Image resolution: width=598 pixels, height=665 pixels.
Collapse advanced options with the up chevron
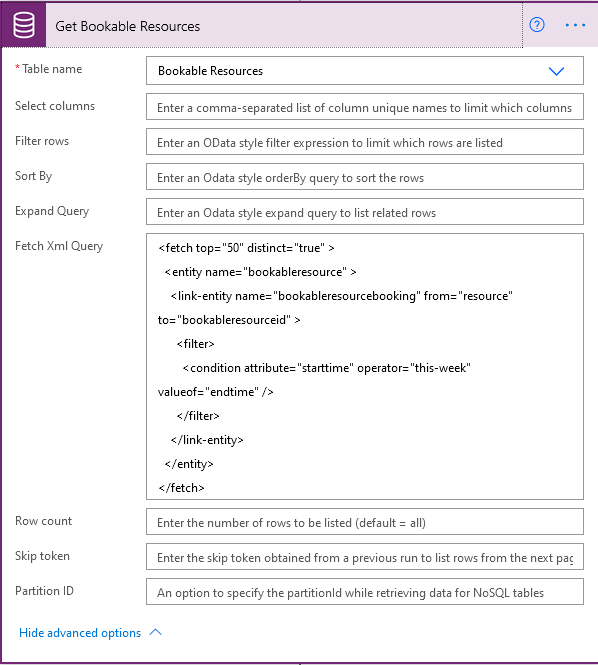156,632
